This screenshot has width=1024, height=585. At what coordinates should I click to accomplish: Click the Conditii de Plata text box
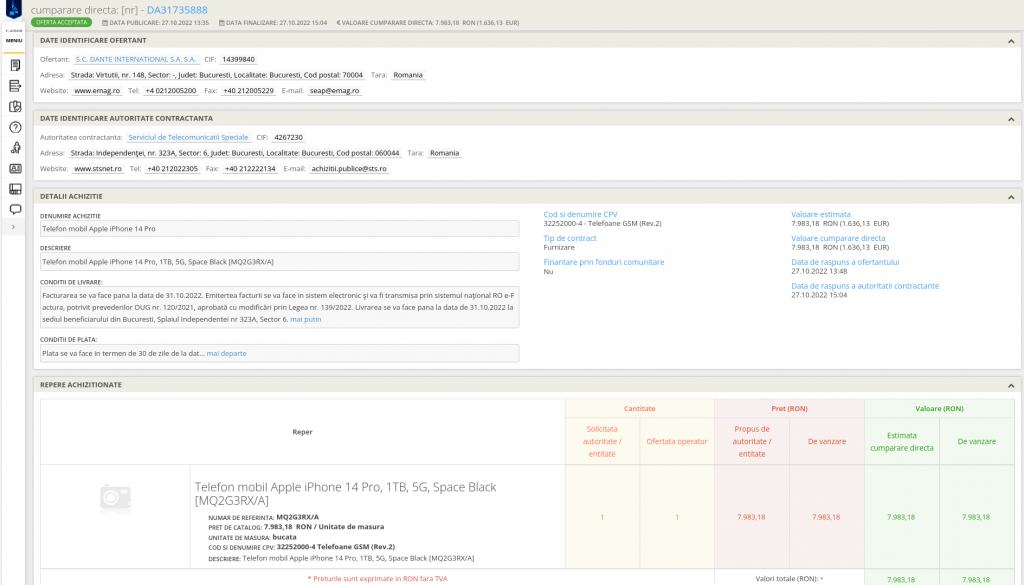pyautogui.click(x=280, y=353)
